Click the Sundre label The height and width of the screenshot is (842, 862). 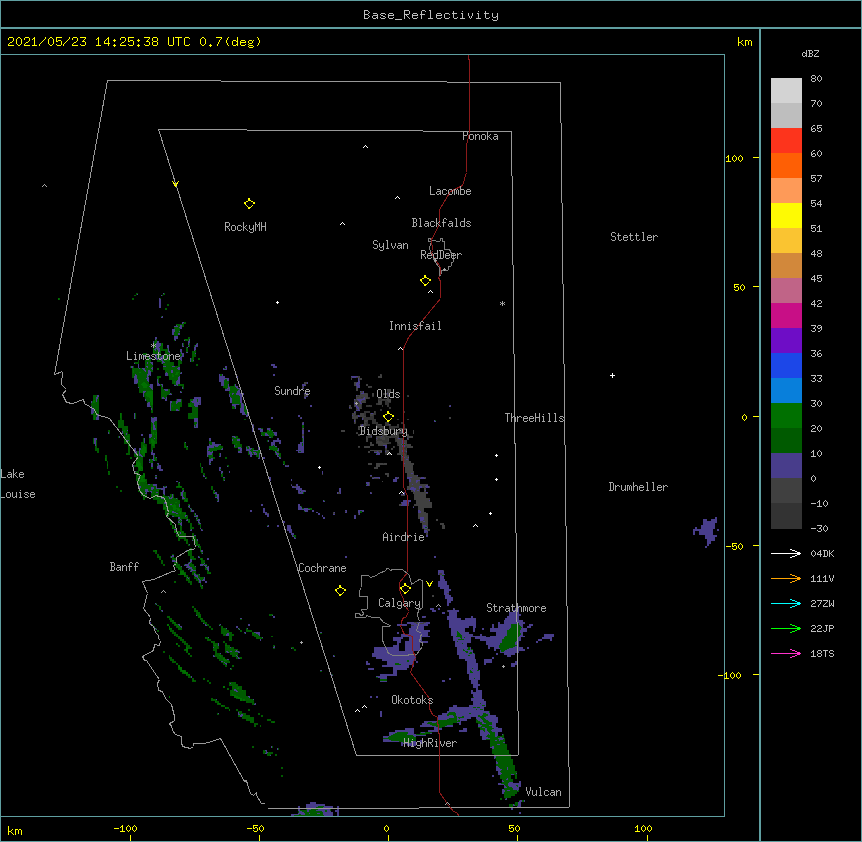tap(292, 391)
